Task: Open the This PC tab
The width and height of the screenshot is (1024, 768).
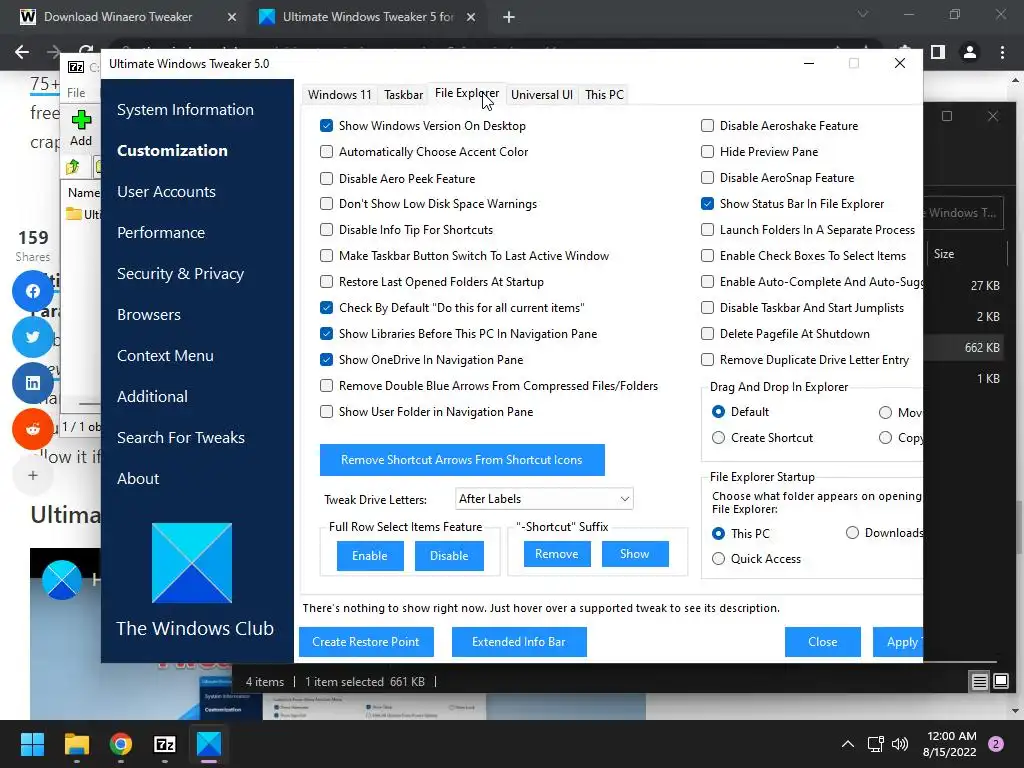Action: pos(604,95)
